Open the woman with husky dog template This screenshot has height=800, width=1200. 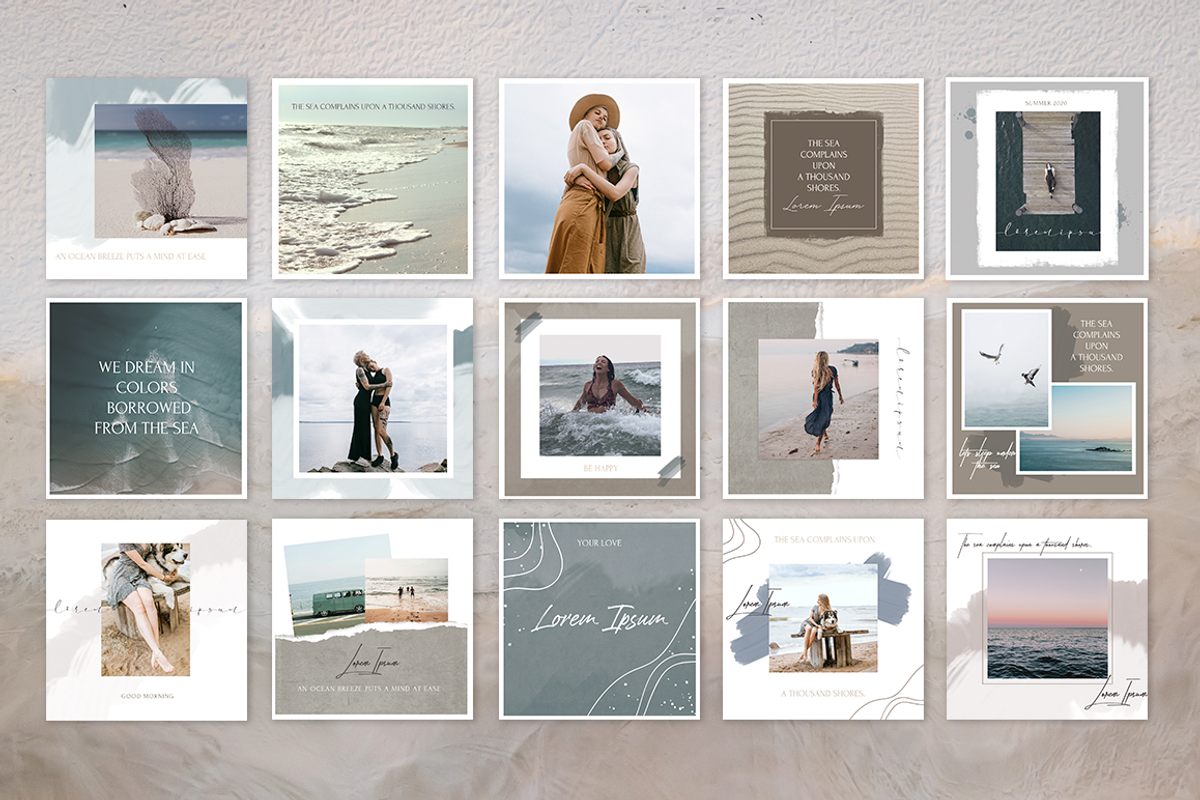[x=146, y=618]
